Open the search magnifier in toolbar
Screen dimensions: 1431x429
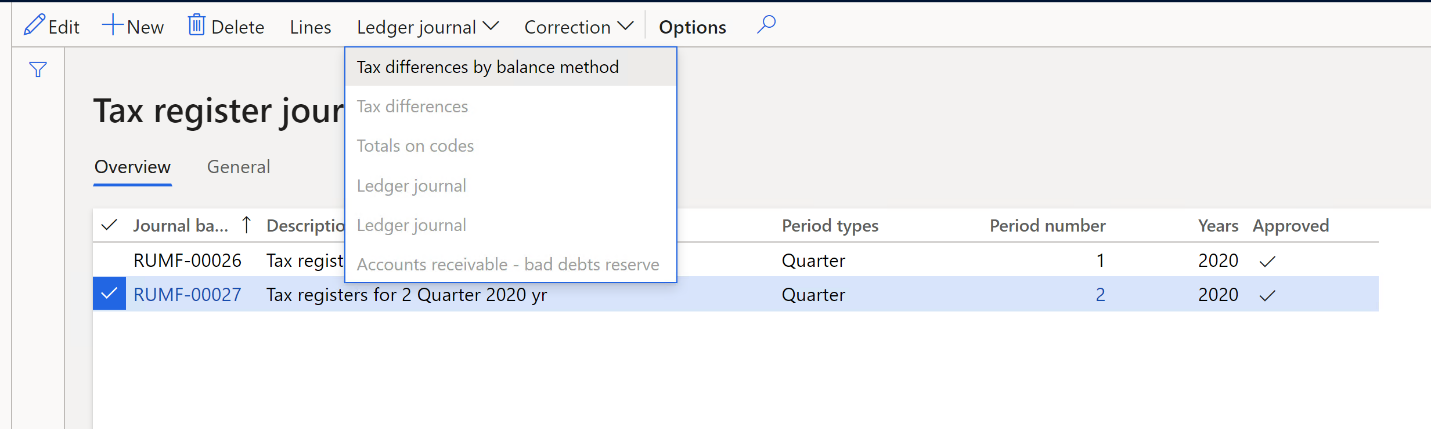tap(766, 25)
